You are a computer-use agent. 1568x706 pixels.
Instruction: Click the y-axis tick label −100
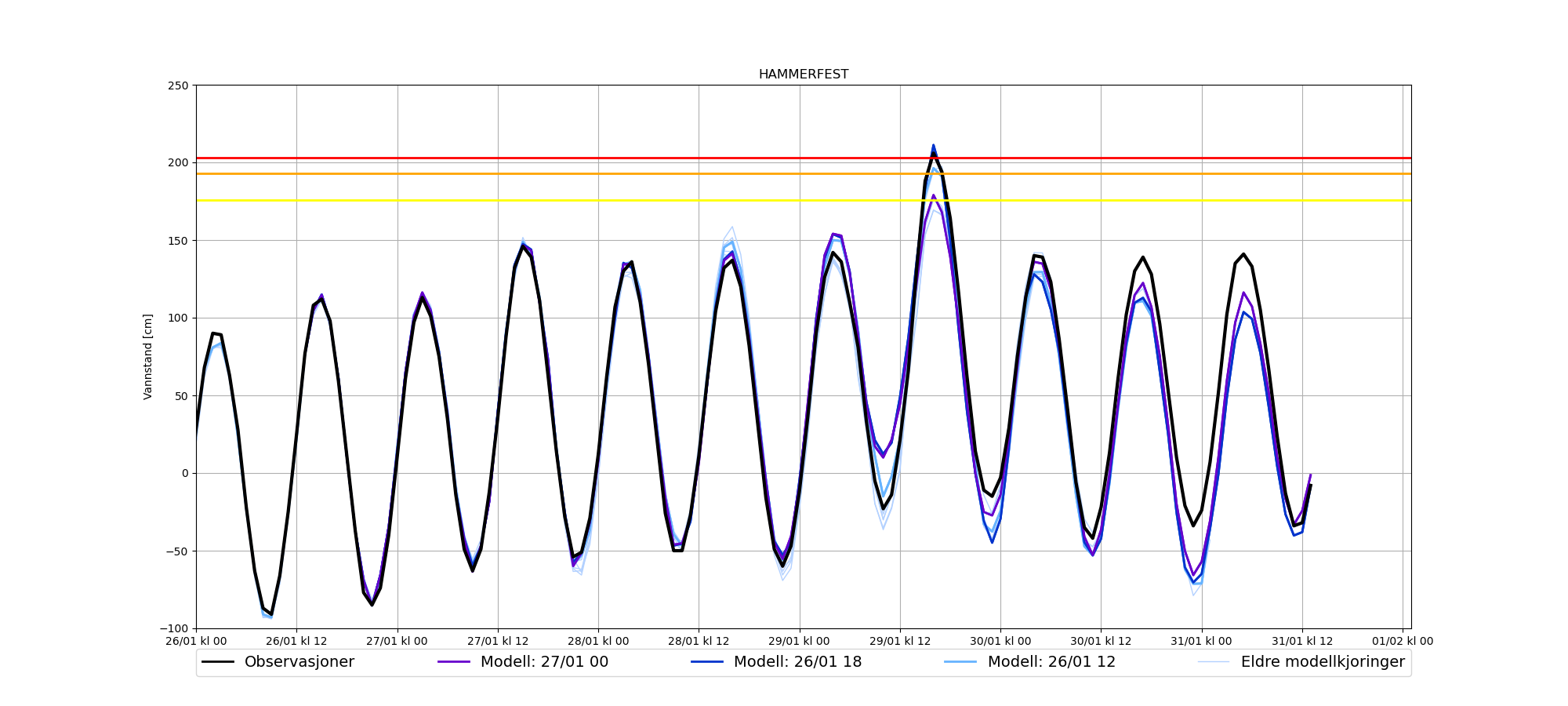click(174, 629)
